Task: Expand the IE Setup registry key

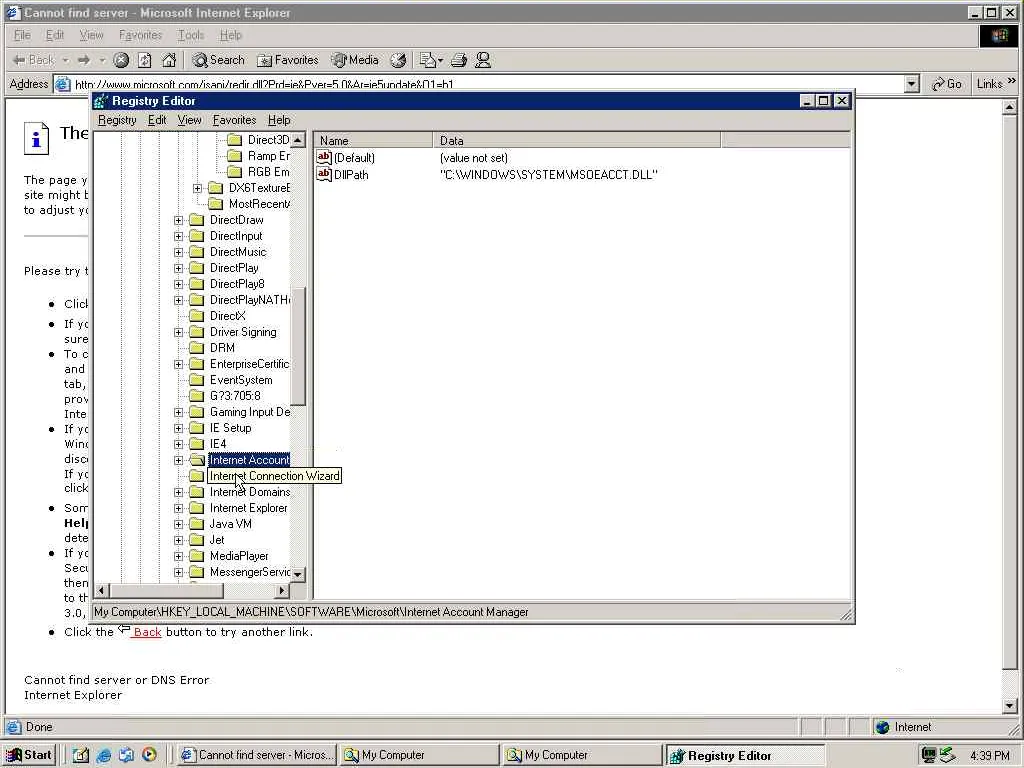Action: [x=178, y=428]
